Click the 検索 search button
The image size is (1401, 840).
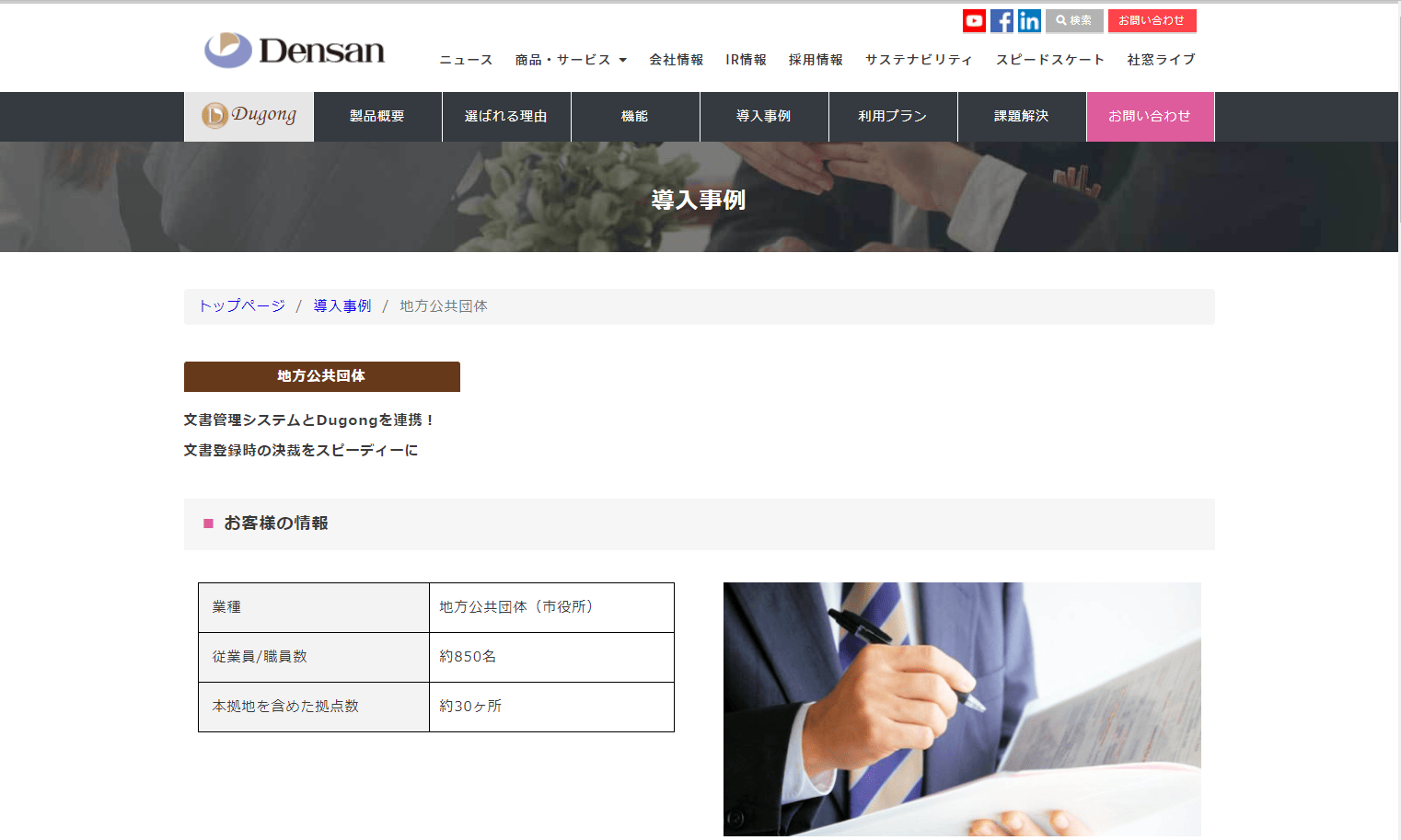pos(1074,20)
